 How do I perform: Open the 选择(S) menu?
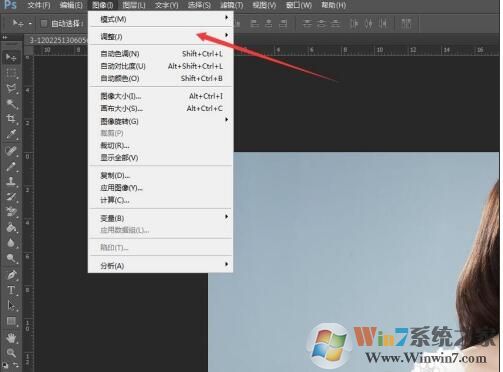[x=199, y=5]
